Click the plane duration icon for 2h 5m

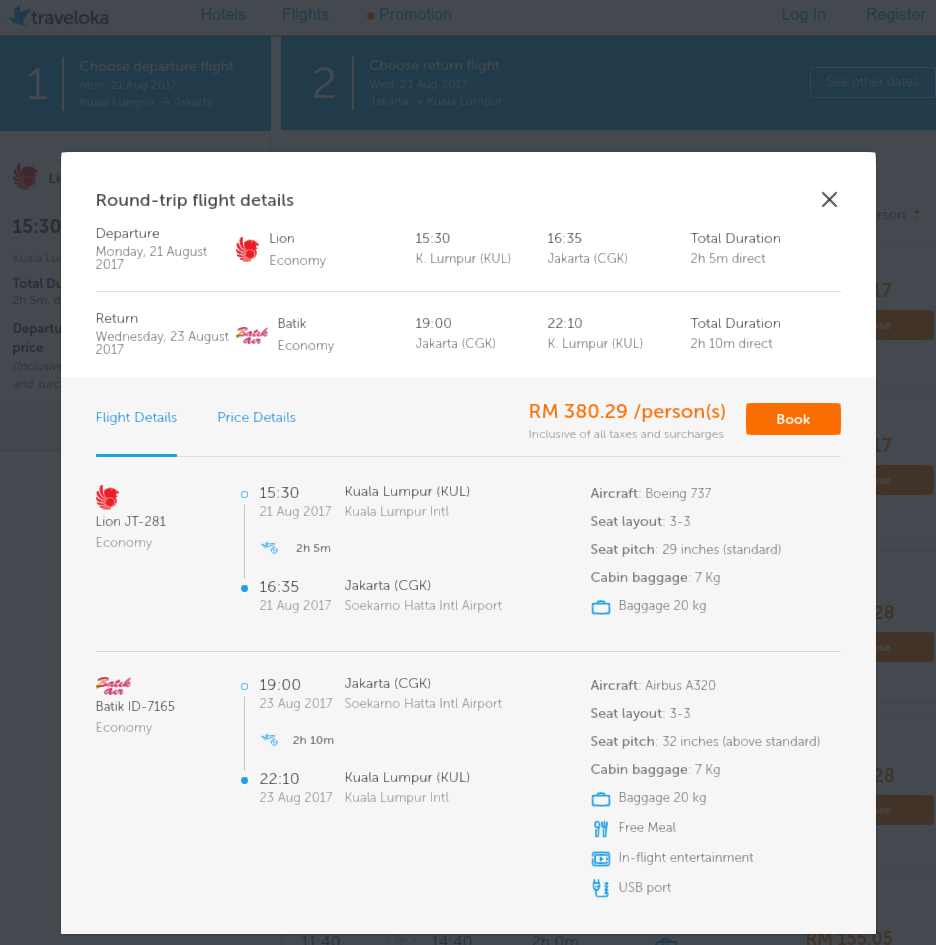(269, 547)
